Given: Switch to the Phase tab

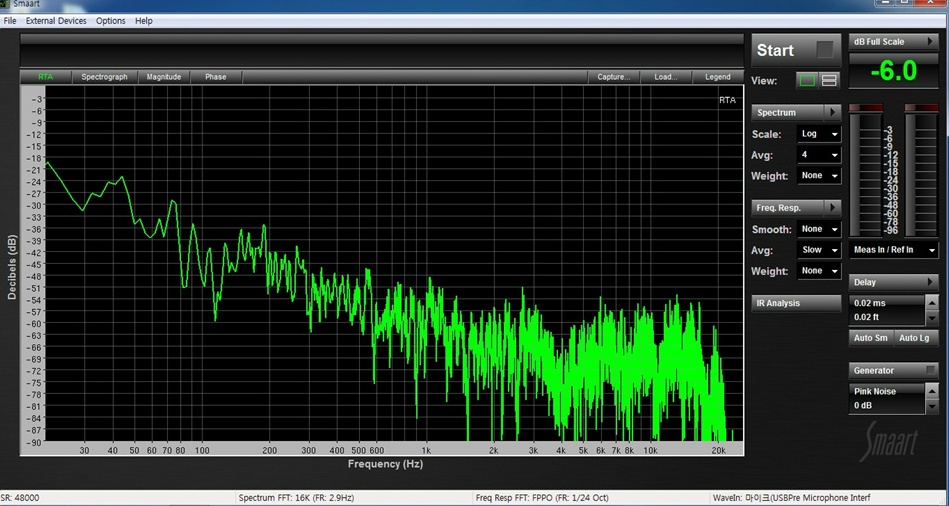Looking at the screenshot, I should pos(215,77).
